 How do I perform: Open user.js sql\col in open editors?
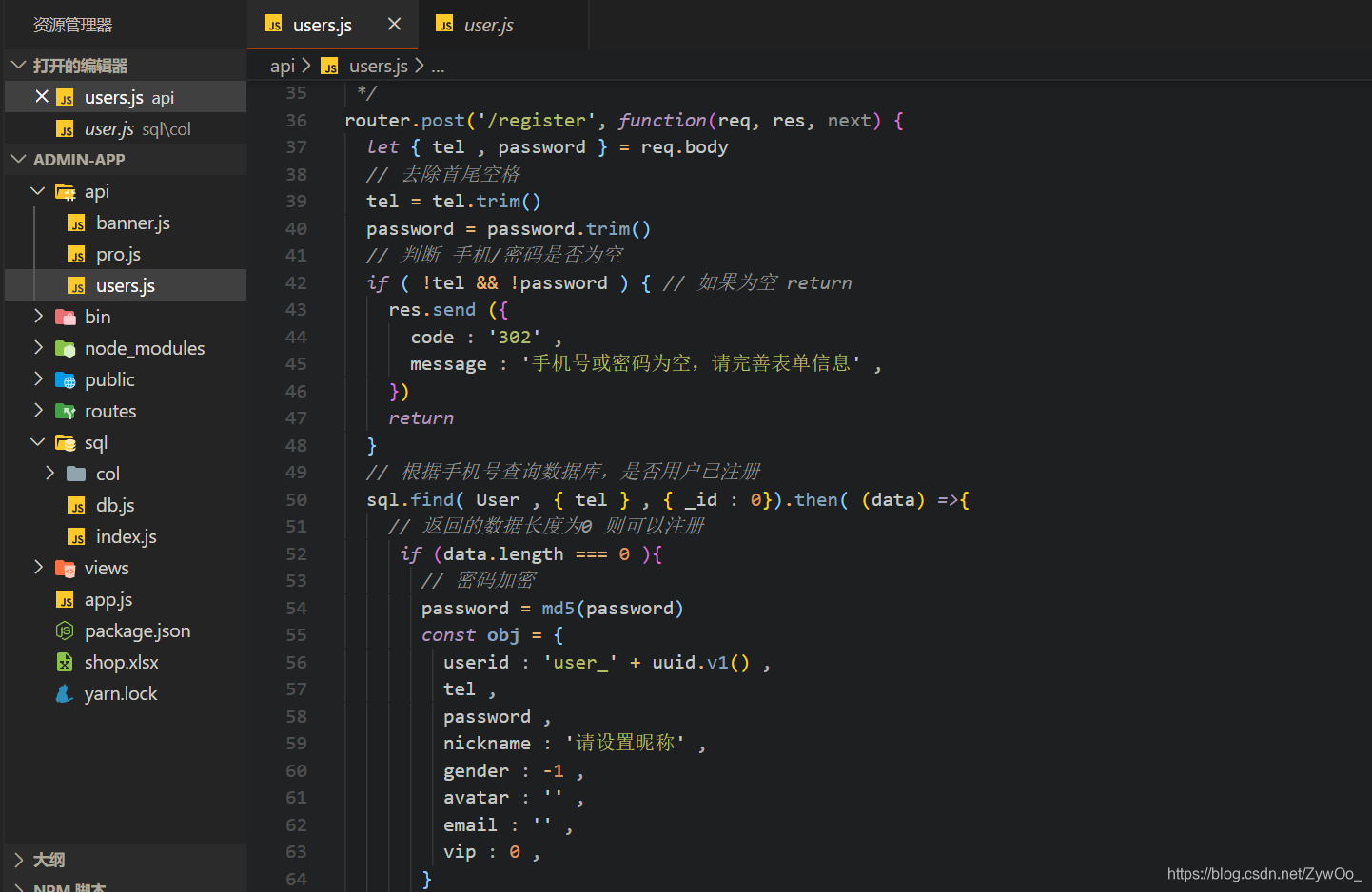tap(126, 128)
